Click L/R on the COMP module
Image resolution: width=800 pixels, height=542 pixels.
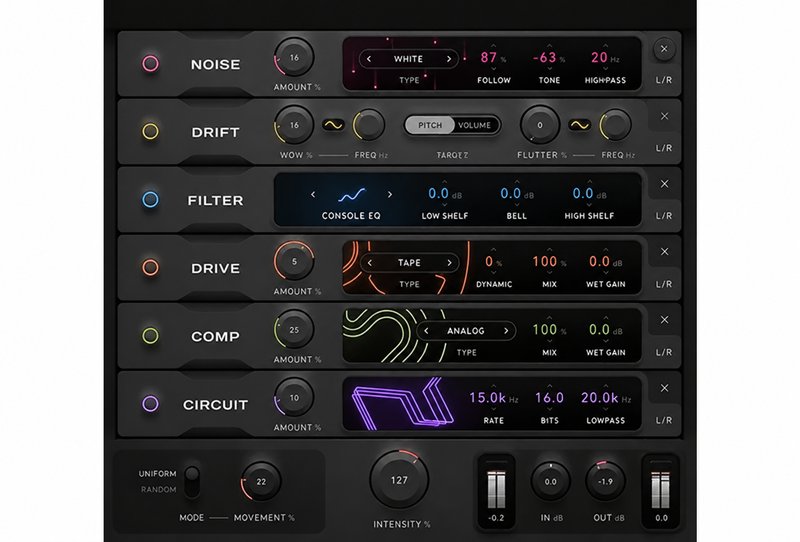click(664, 352)
